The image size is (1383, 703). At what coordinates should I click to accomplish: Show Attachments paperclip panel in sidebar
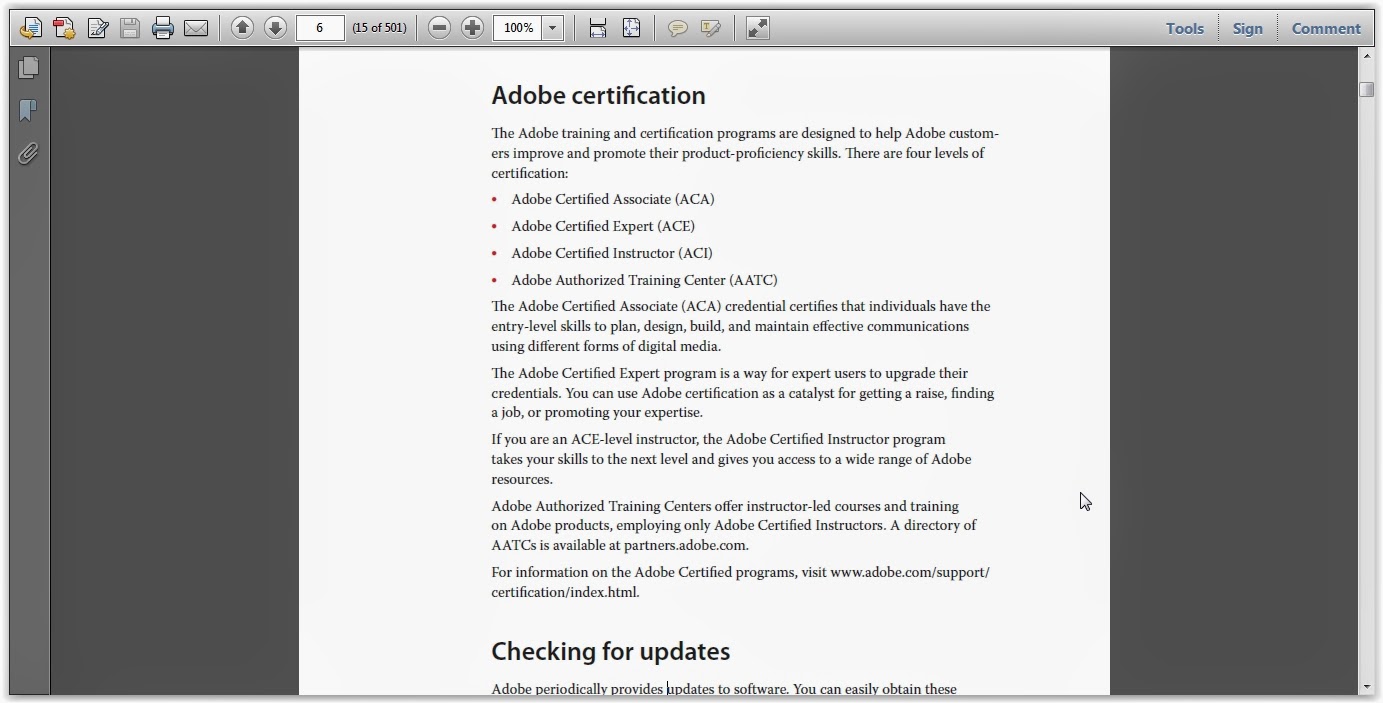[29, 153]
